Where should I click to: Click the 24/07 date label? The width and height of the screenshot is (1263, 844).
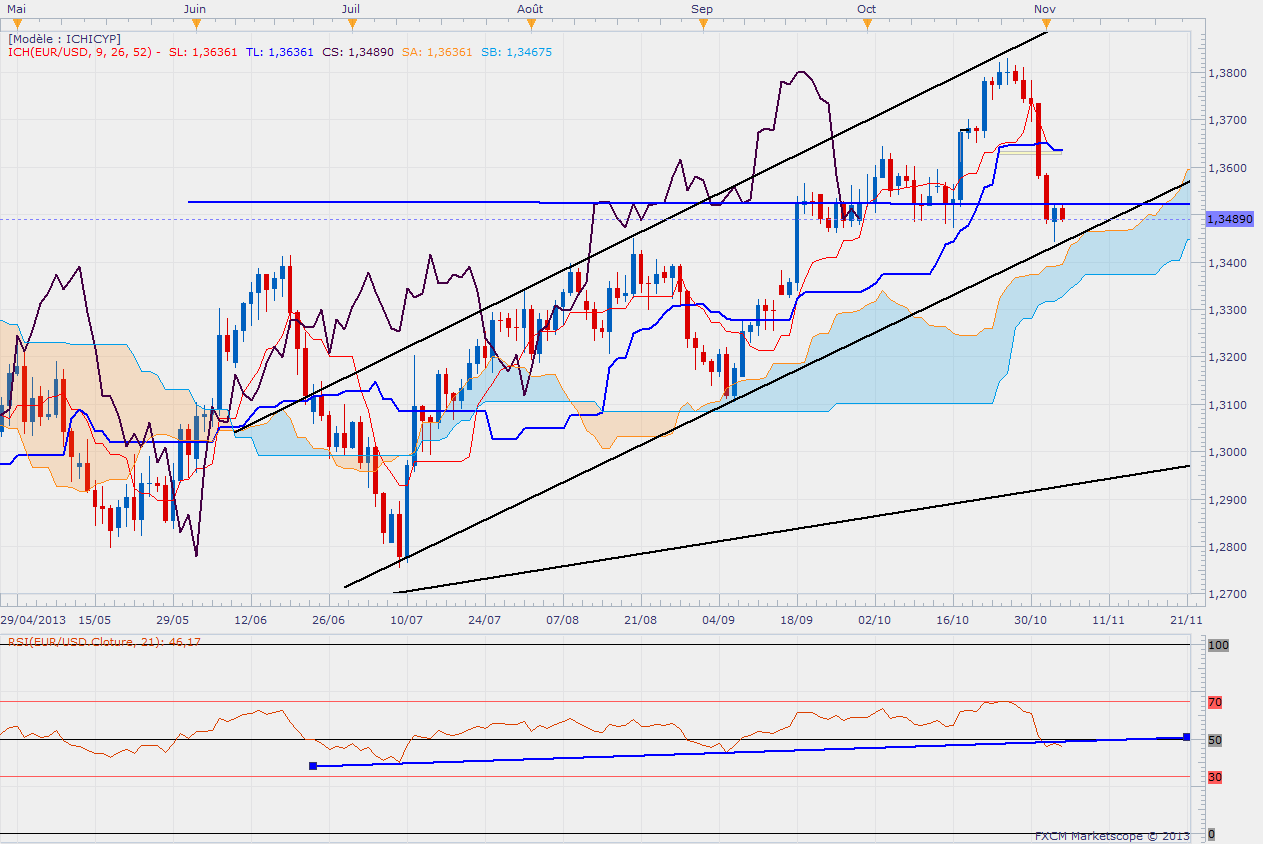(x=484, y=620)
